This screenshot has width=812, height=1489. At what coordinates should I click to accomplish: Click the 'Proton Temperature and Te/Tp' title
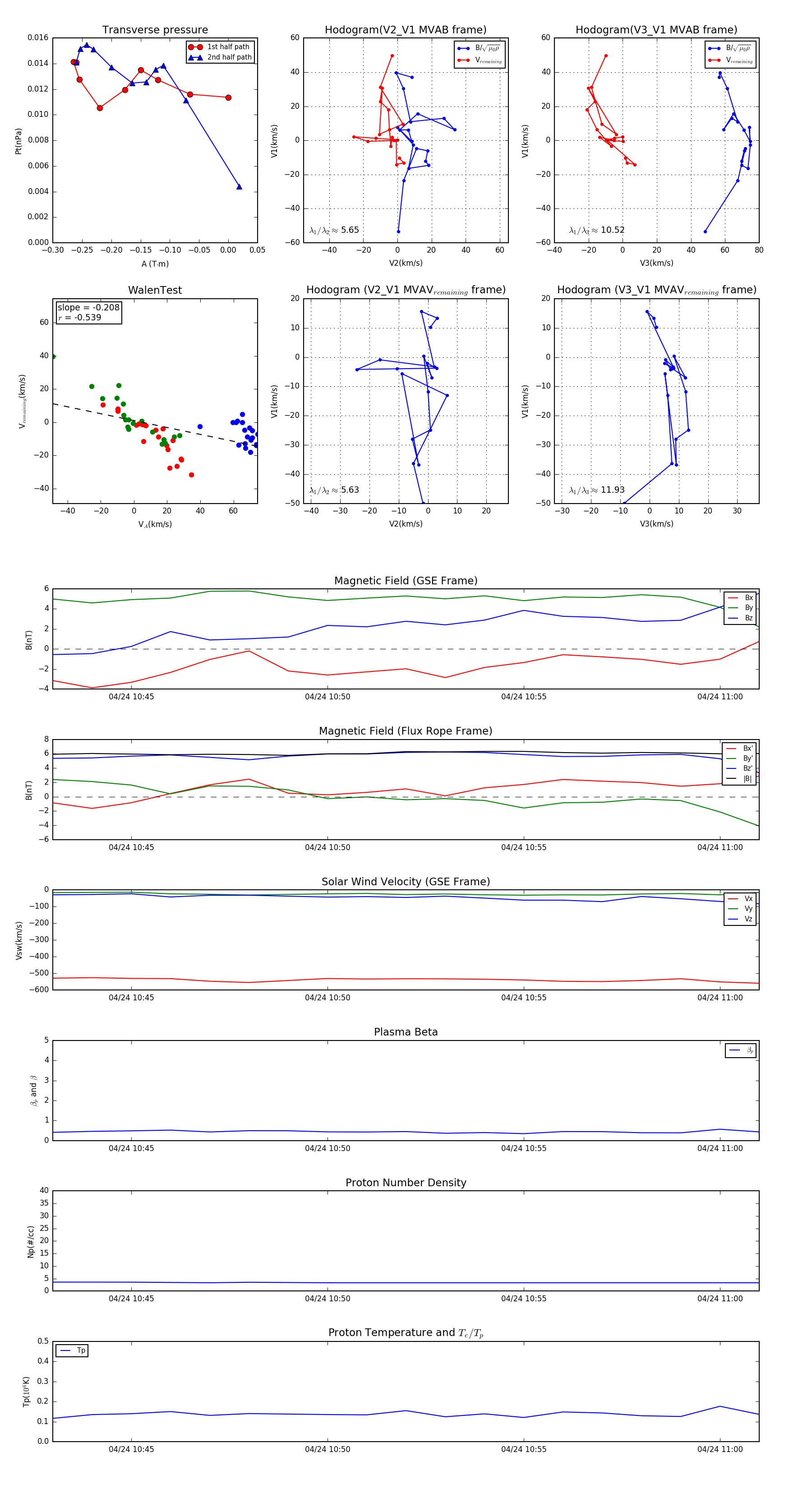pos(406,1333)
